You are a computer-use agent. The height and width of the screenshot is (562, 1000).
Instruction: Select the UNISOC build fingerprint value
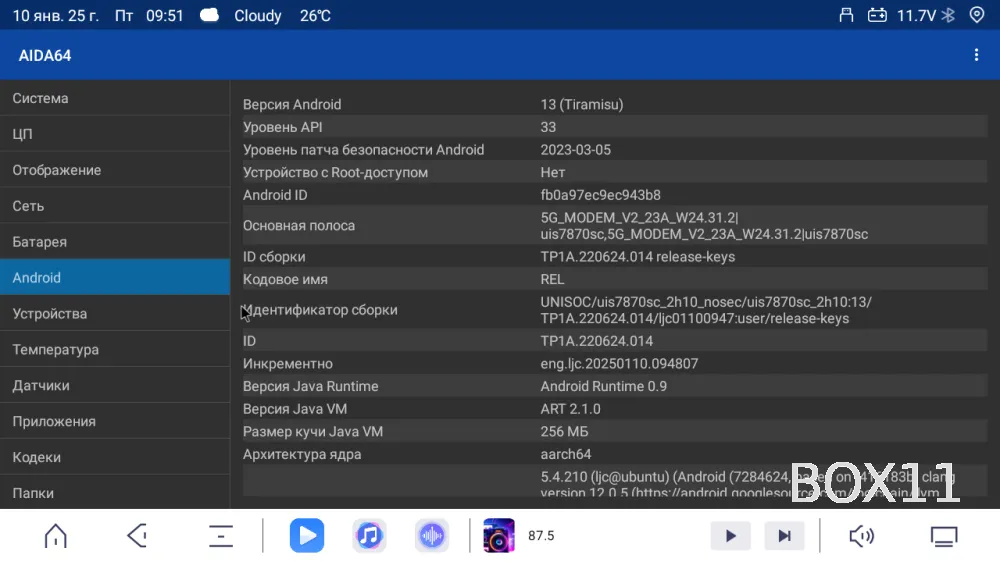click(706, 310)
